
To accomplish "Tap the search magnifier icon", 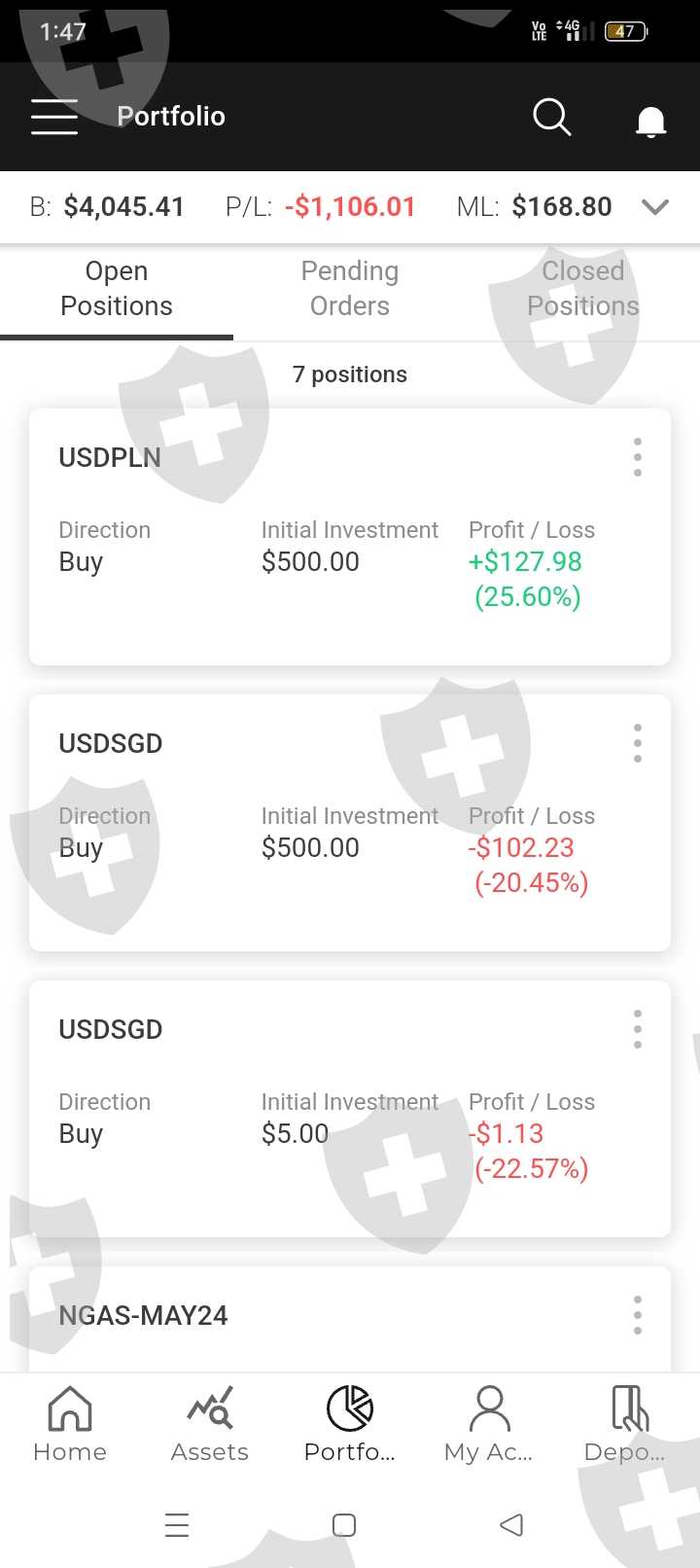I will (551, 117).
